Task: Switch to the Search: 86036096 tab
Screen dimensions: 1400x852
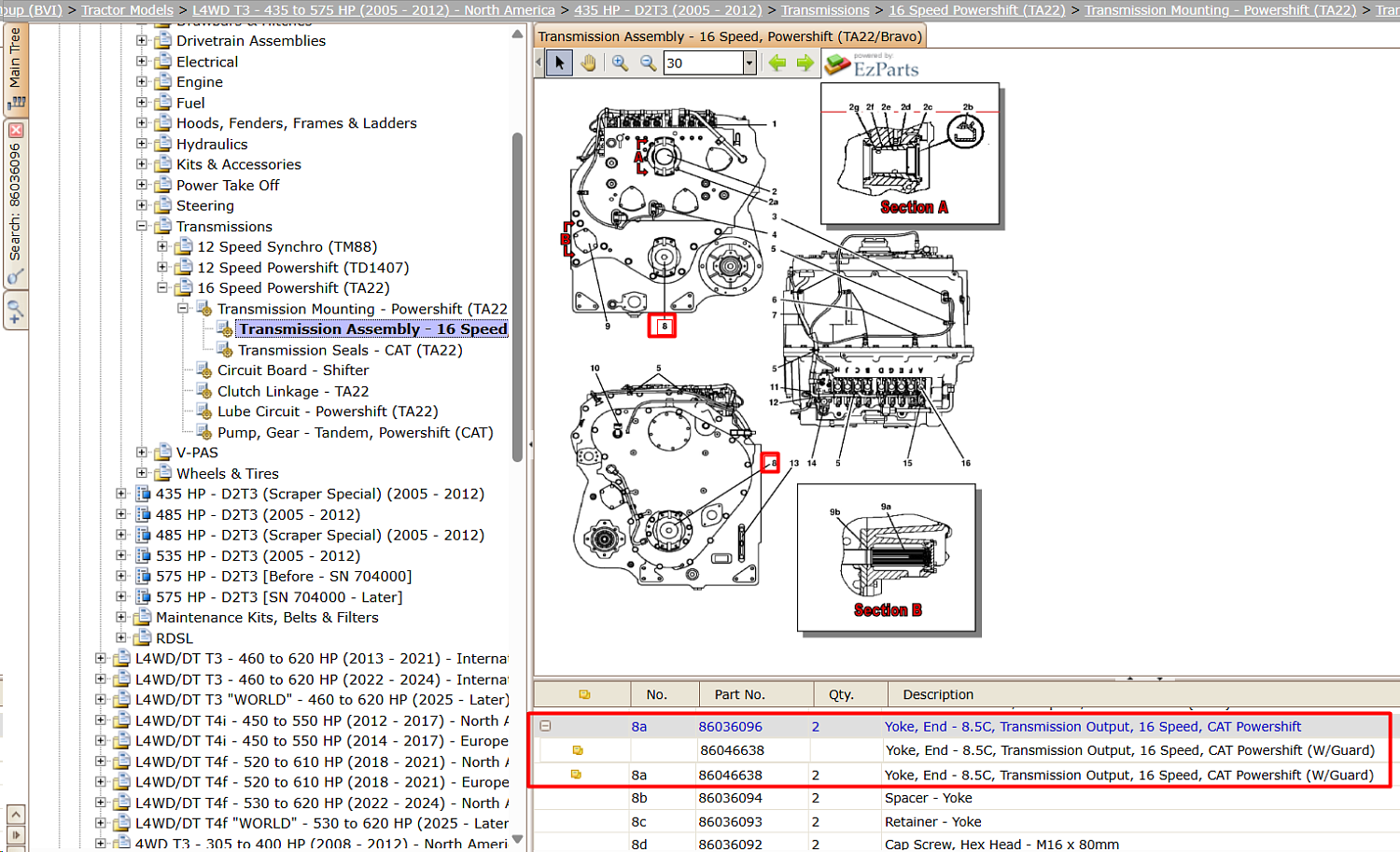Action: 15,203
